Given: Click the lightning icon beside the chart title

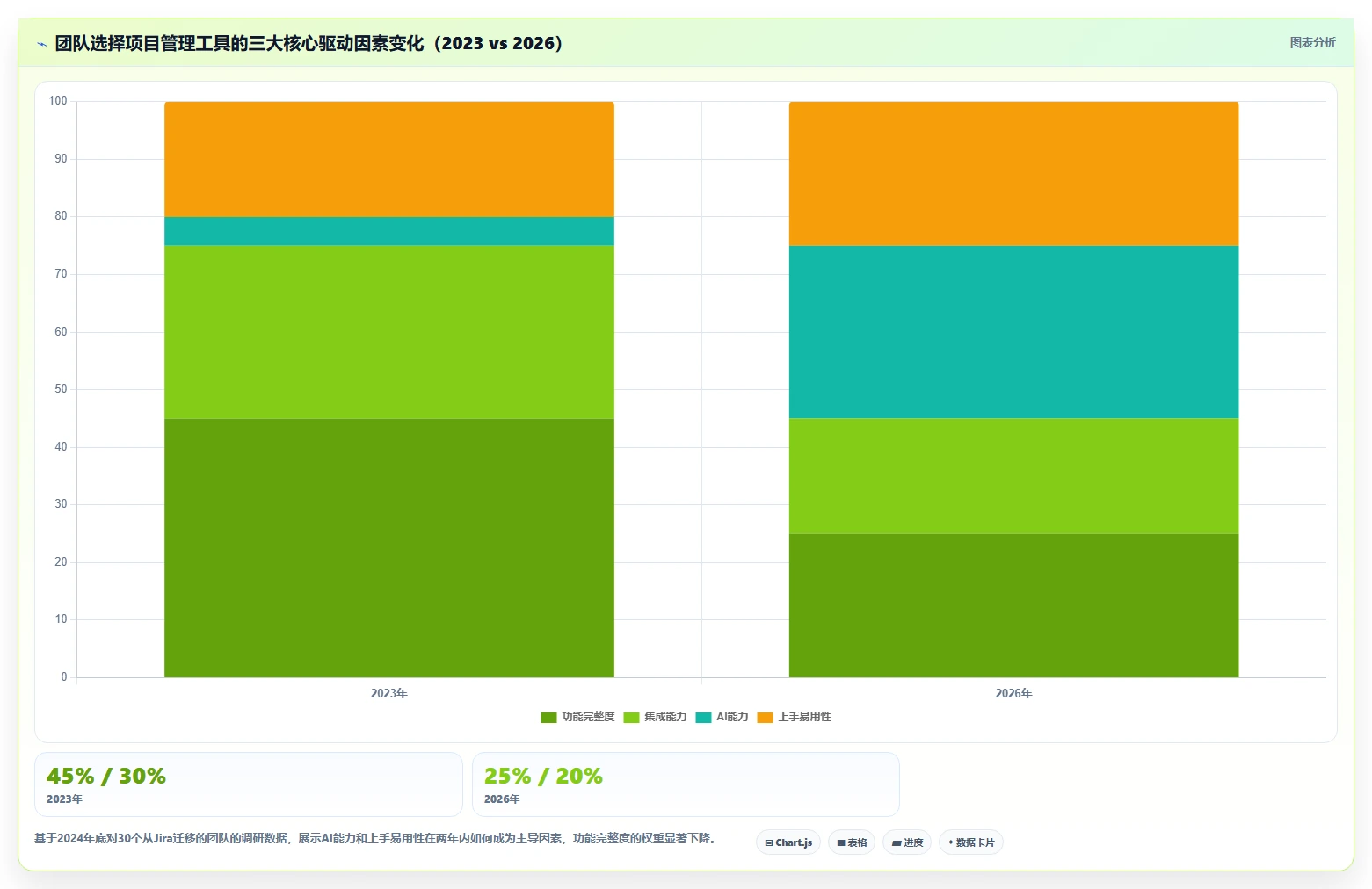Looking at the screenshot, I should [41, 44].
